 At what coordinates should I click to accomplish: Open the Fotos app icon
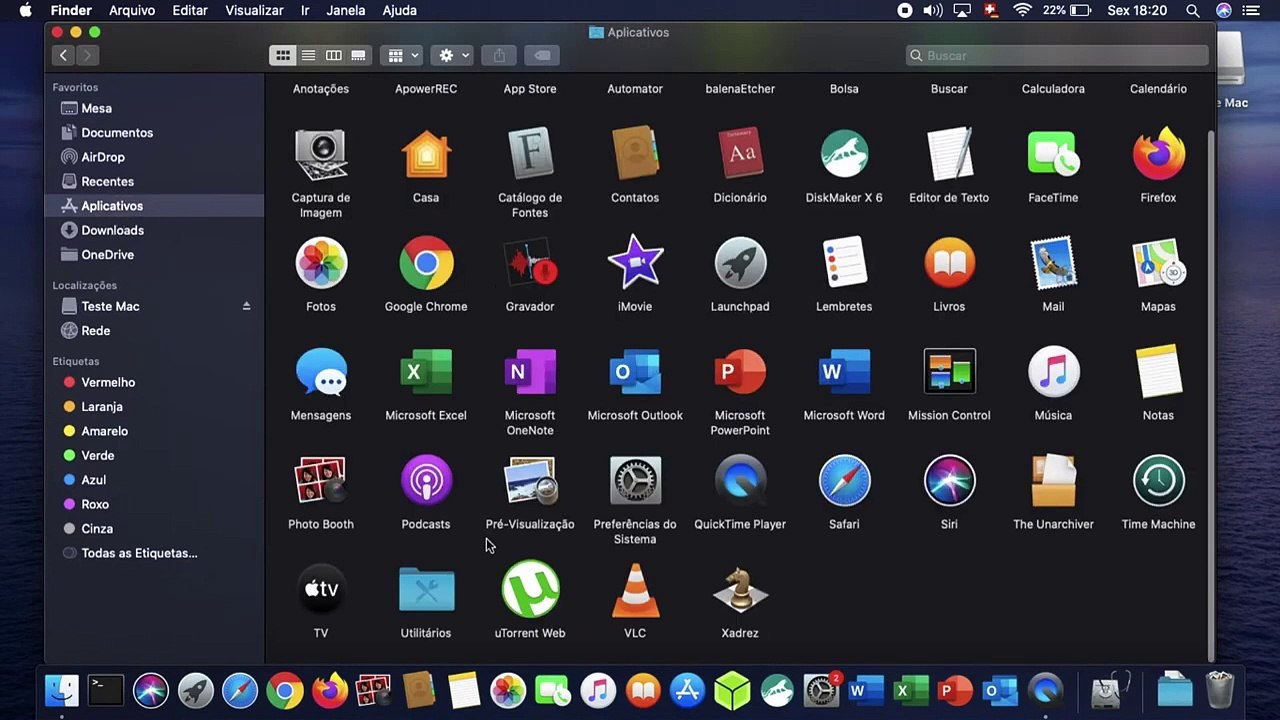coord(321,264)
